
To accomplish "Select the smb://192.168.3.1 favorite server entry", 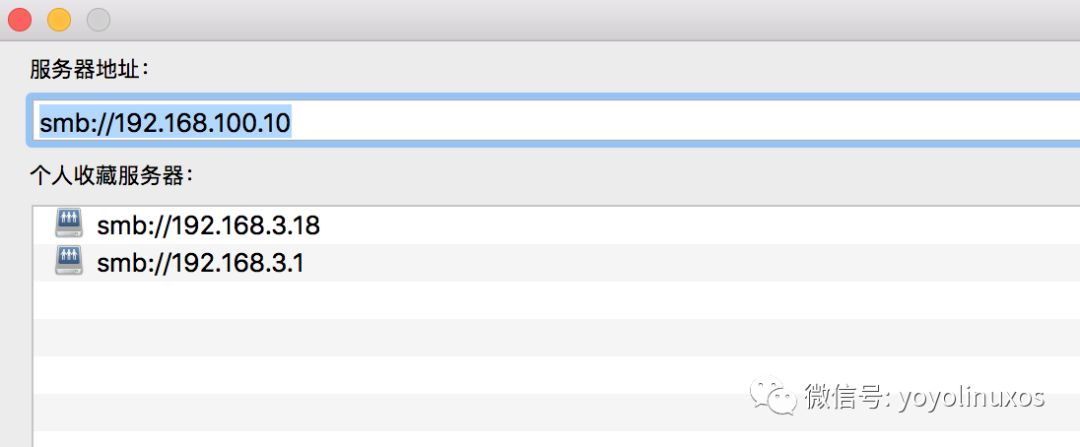I will pos(557,262).
